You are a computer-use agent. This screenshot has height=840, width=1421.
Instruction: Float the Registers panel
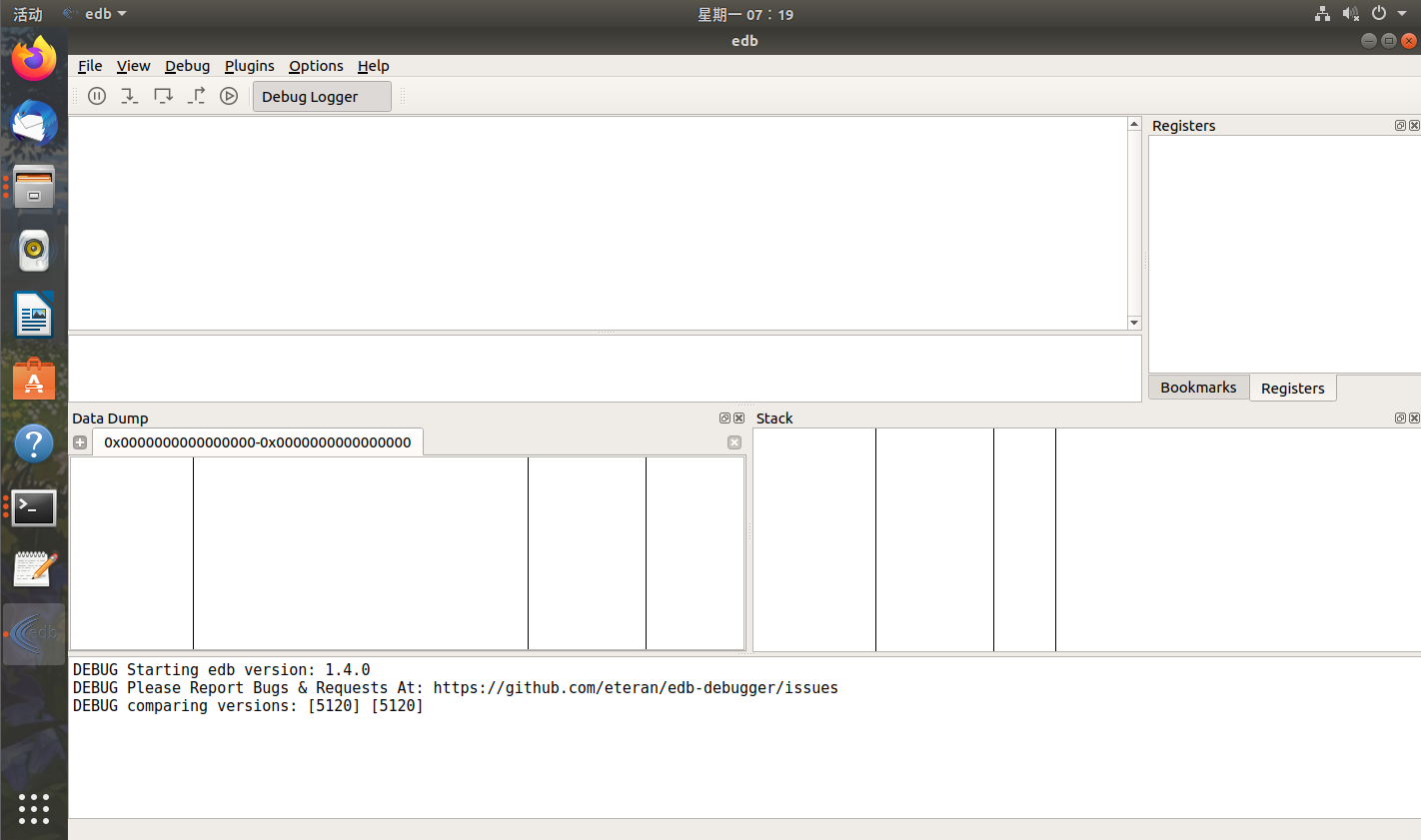click(x=1400, y=126)
